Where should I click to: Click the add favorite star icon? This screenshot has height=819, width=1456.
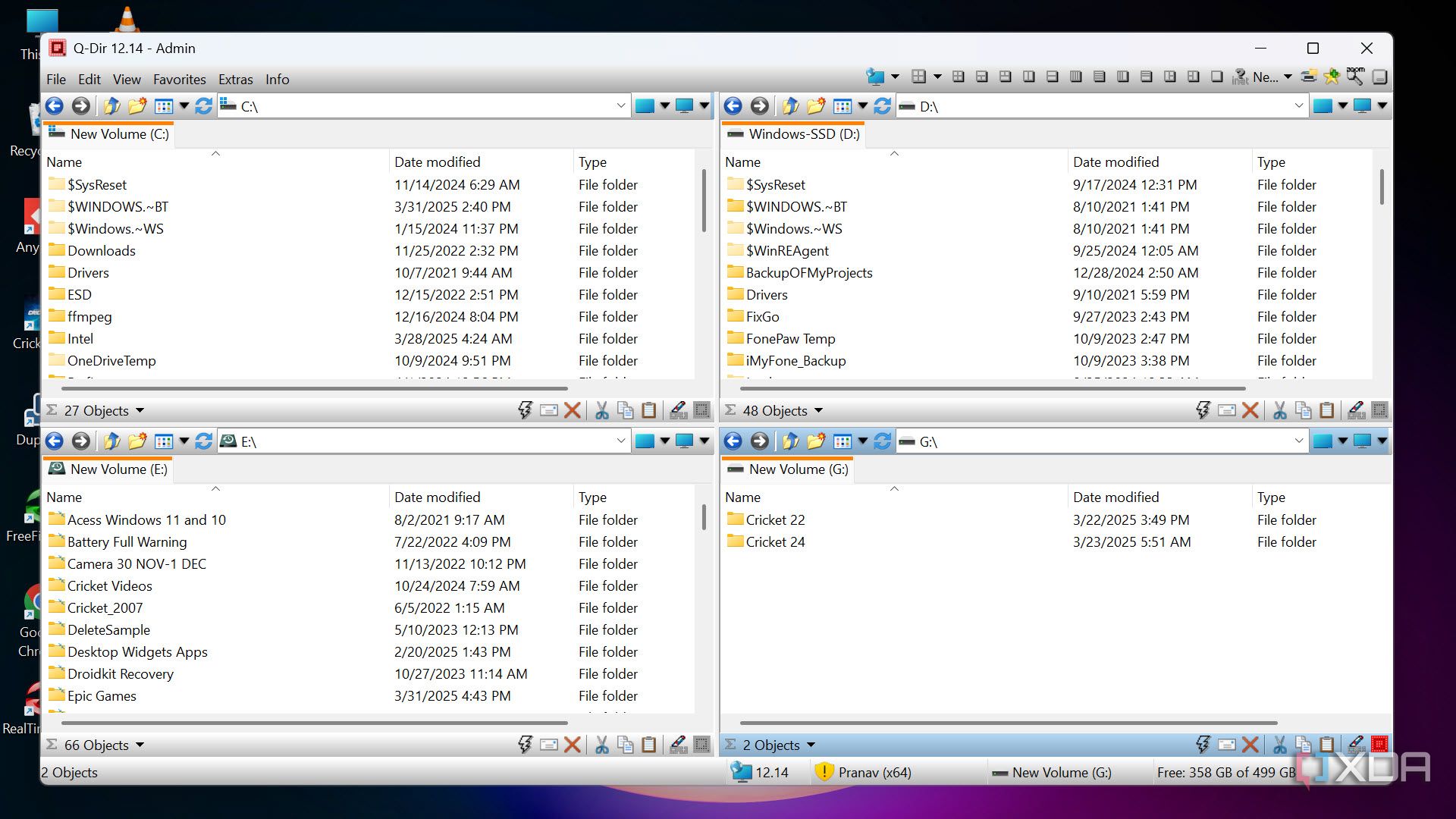click(1332, 77)
